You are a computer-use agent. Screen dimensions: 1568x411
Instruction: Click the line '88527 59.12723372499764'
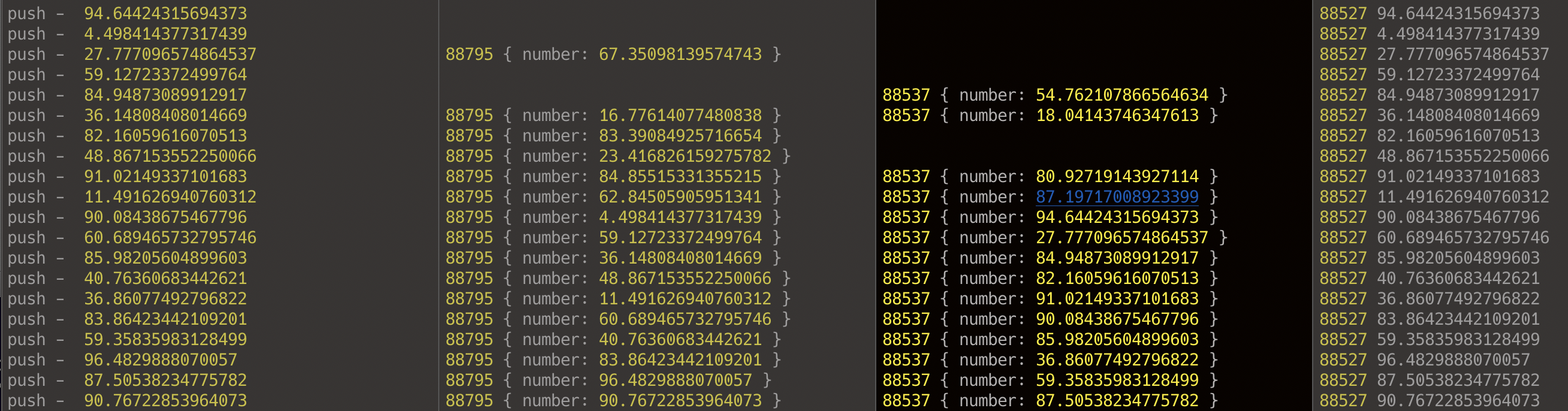click(1430, 75)
